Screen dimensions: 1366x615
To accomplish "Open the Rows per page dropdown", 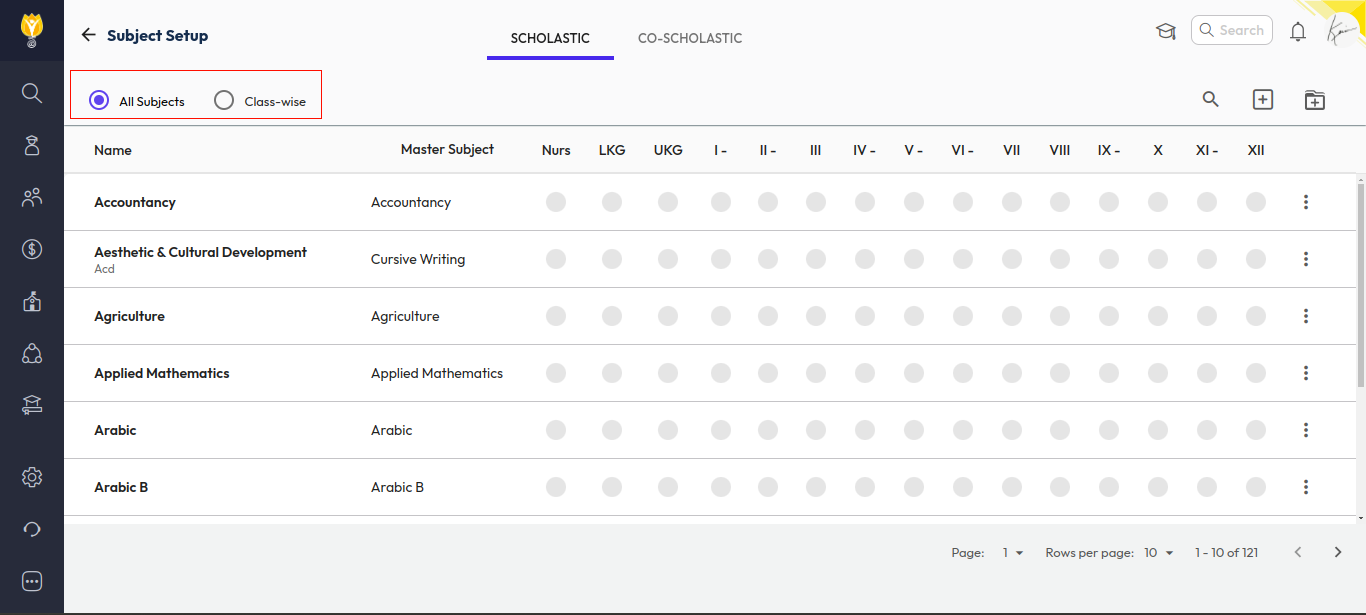I will click(x=1159, y=552).
